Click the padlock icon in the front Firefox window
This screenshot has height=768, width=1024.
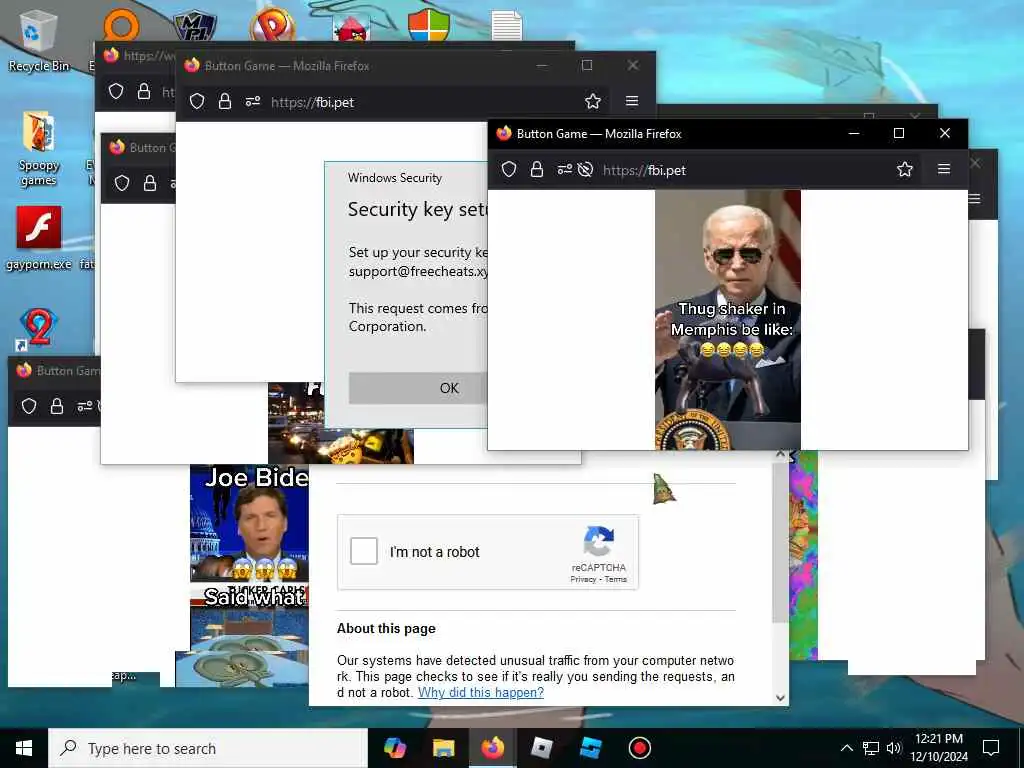click(x=537, y=170)
